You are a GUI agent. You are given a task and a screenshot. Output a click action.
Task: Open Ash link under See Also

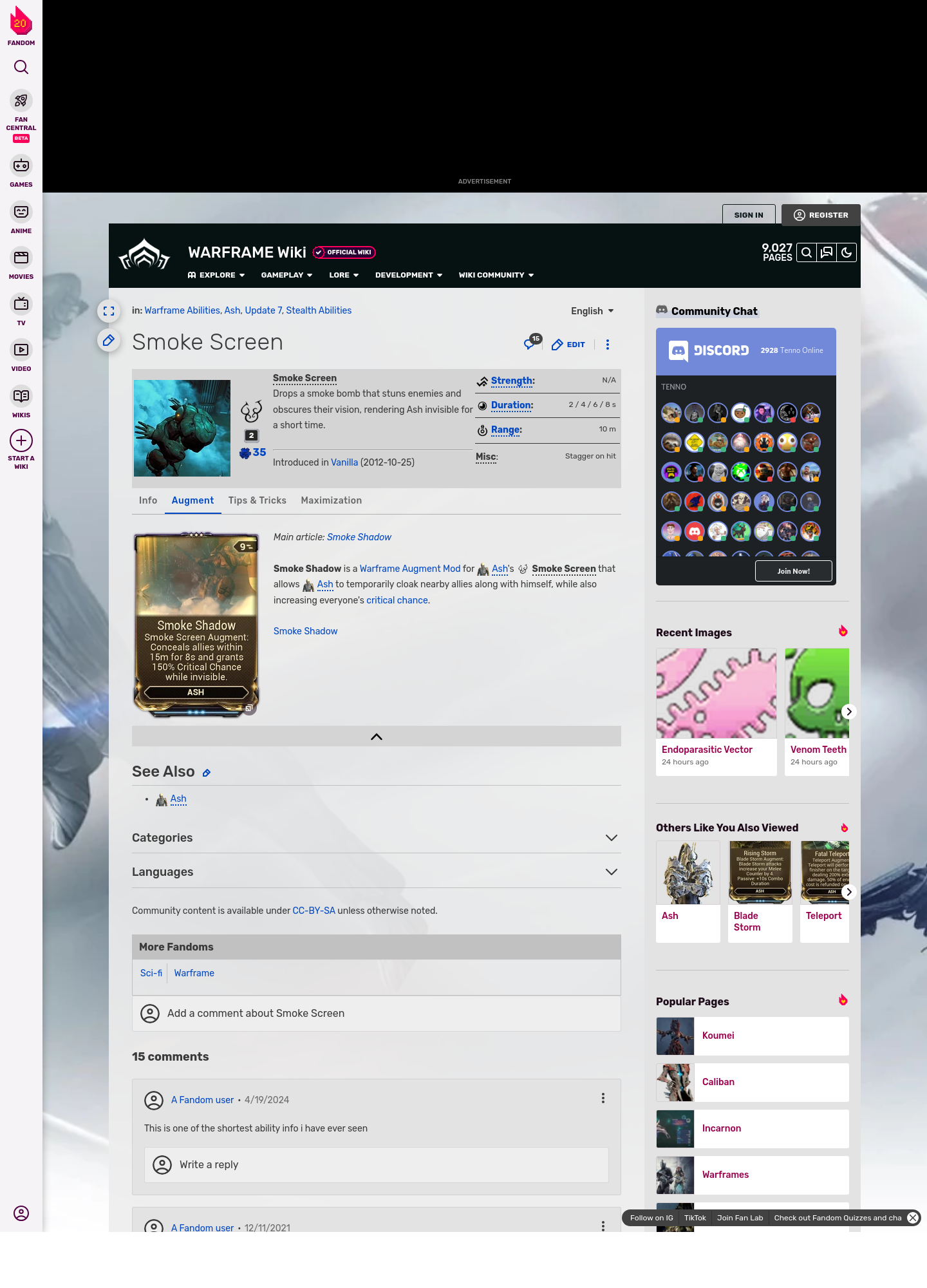(x=178, y=799)
